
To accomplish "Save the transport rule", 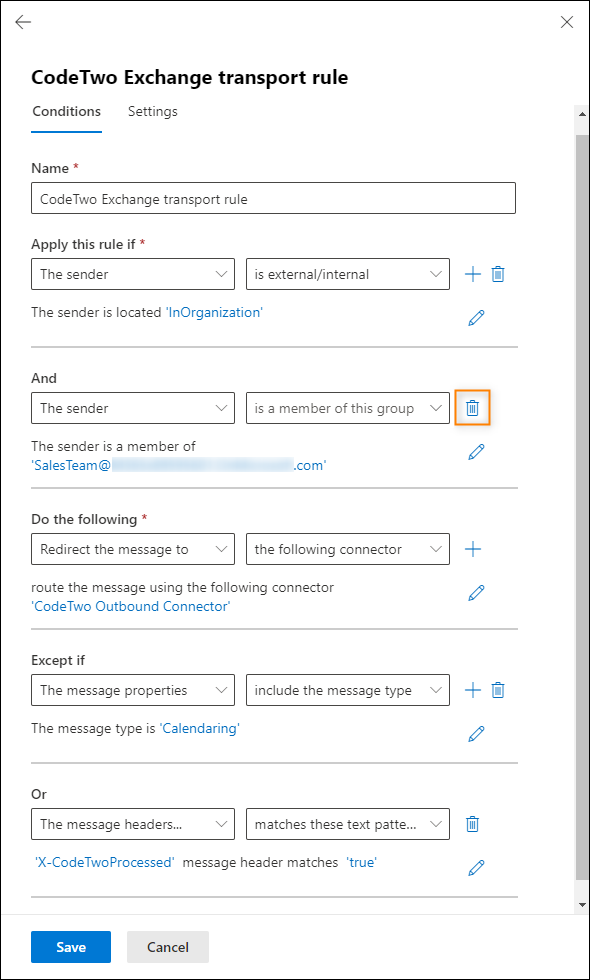I will [x=71, y=947].
